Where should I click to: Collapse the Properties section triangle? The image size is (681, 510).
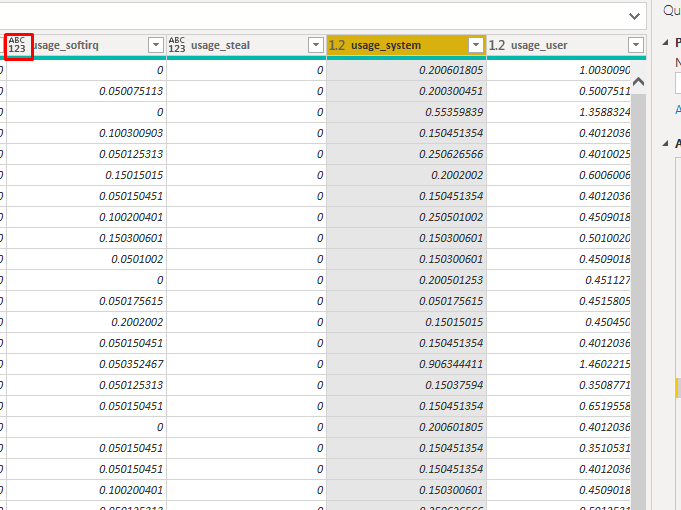[x=666, y=43]
